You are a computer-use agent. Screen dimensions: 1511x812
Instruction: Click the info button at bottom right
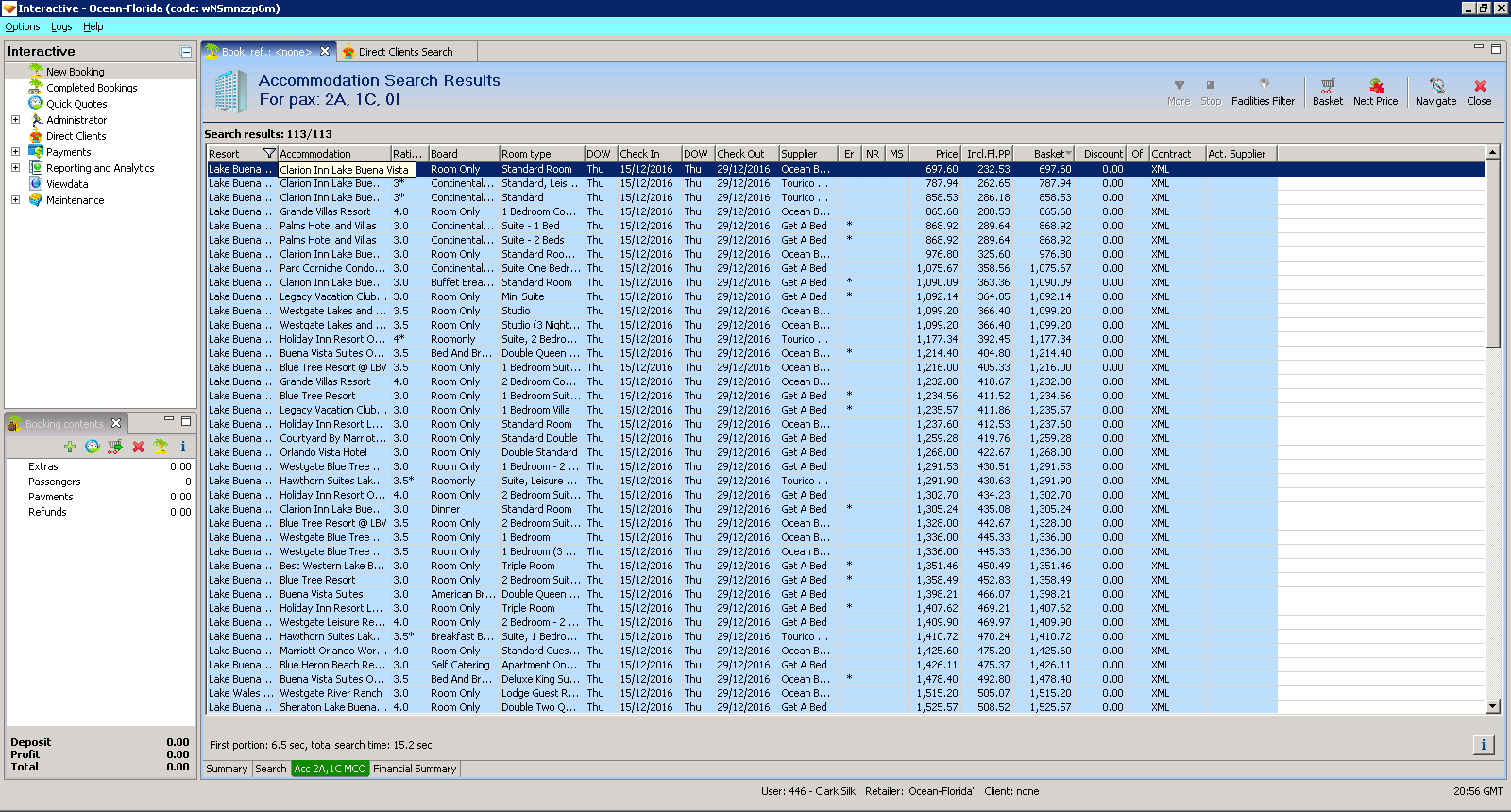[1484, 745]
